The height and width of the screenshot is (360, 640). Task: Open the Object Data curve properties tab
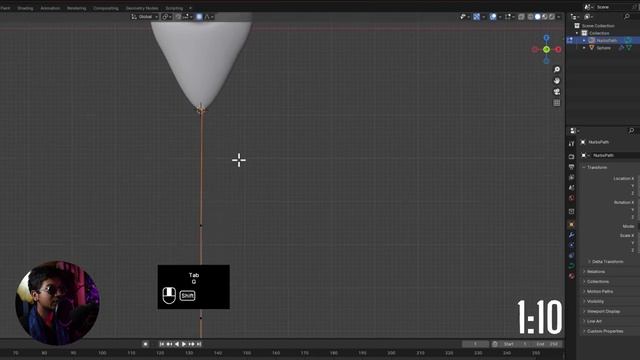pyautogui.click(x=571, y=266)
